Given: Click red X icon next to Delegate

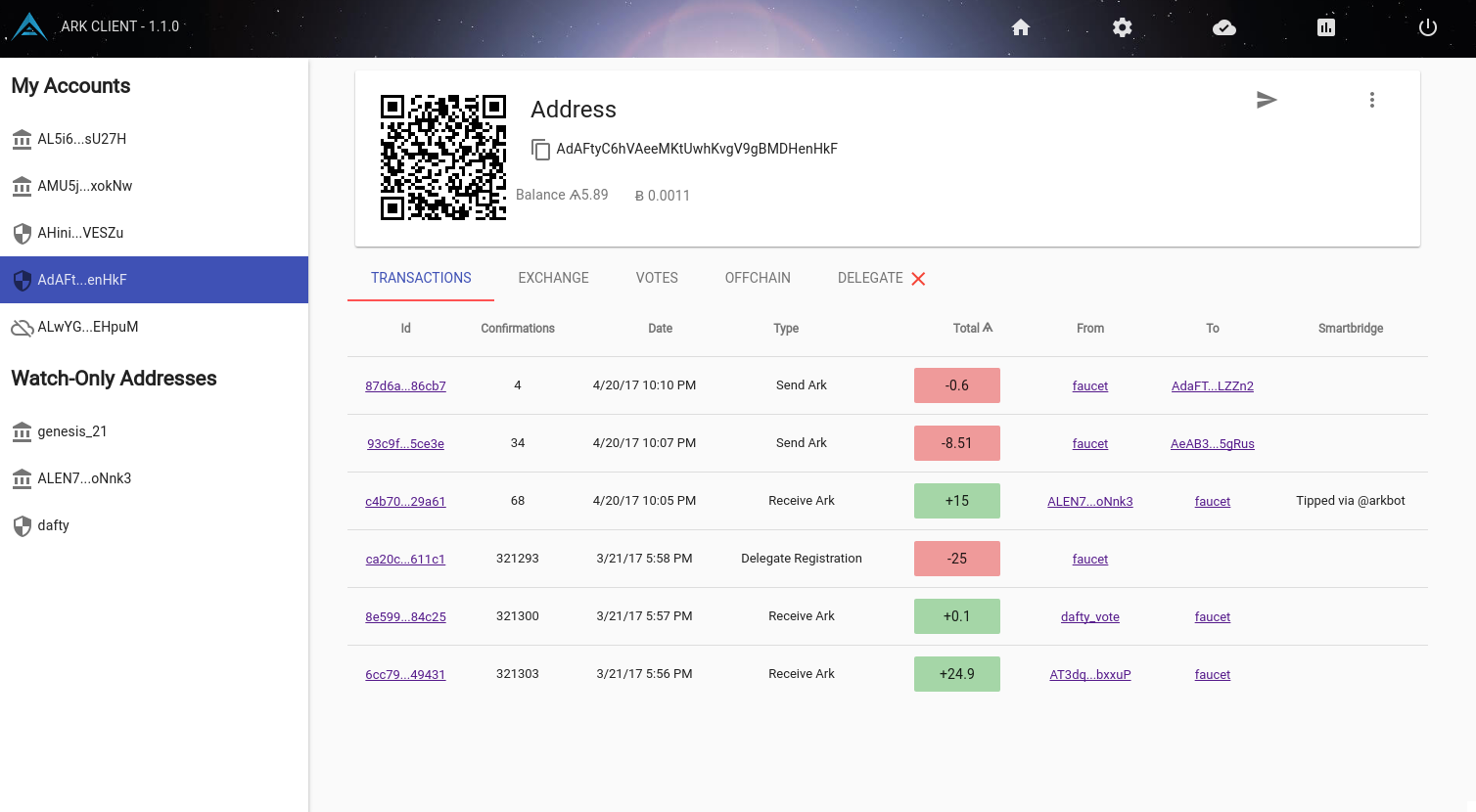Looking at the screenshot, I should point(918,279).
